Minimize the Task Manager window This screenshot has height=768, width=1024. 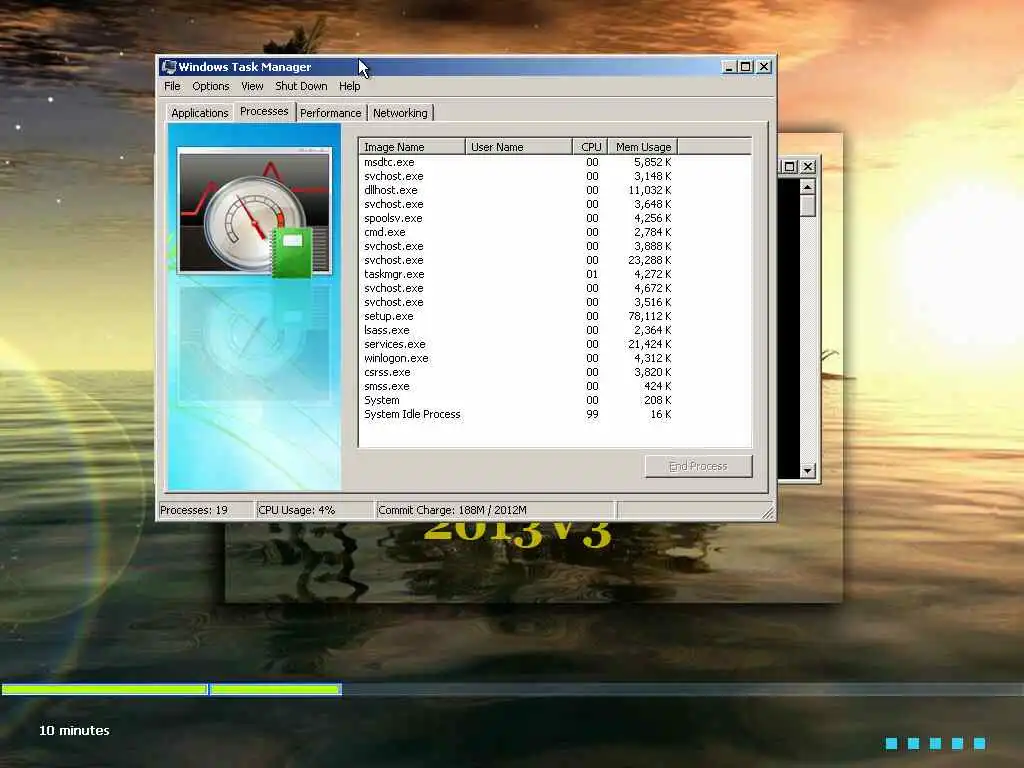729,67
